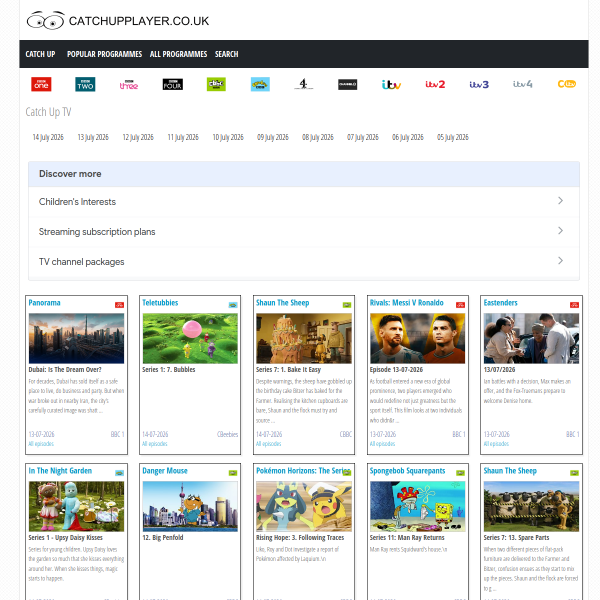Open the BBC Four channel icon
The width and height of the screenshot is (600, 600).
(x=173, y=84)
